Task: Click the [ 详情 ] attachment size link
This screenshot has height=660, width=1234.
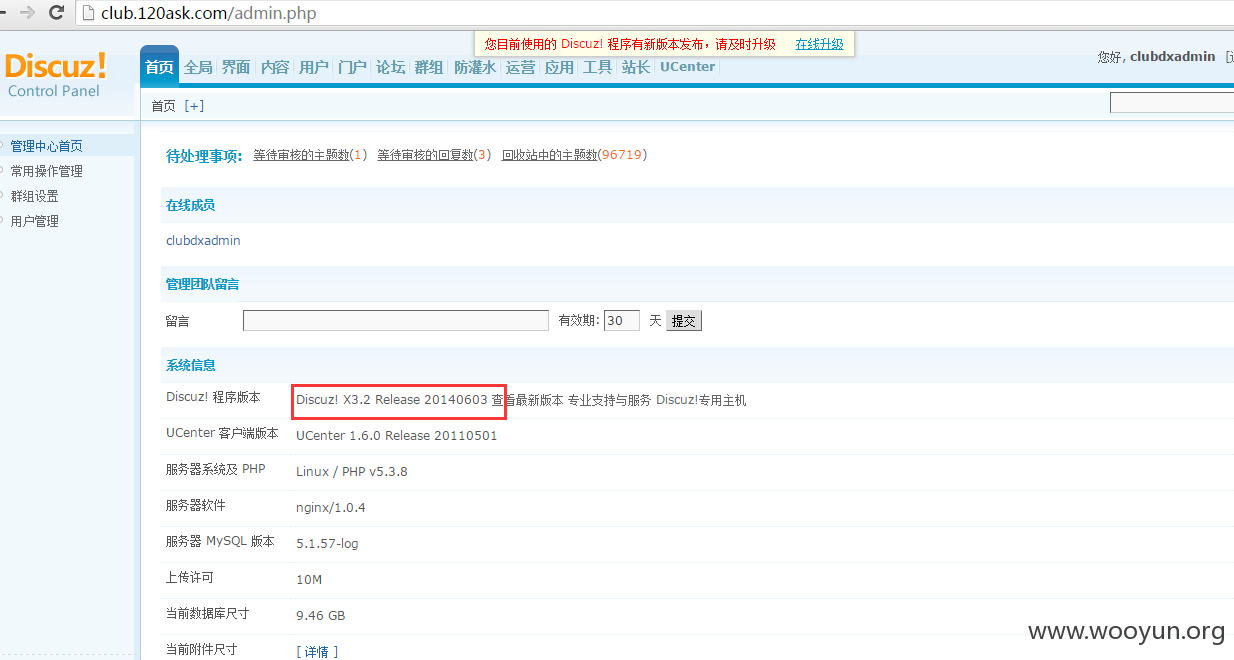Action: tap(317, 651)
